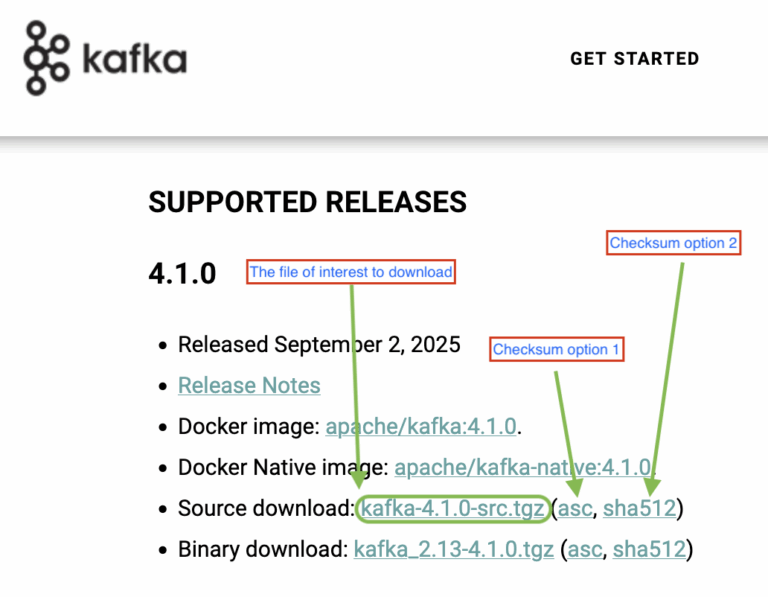Click the sha512 link for Source download
This screenshot has width=768, height=597.
[x=639, y=509]
